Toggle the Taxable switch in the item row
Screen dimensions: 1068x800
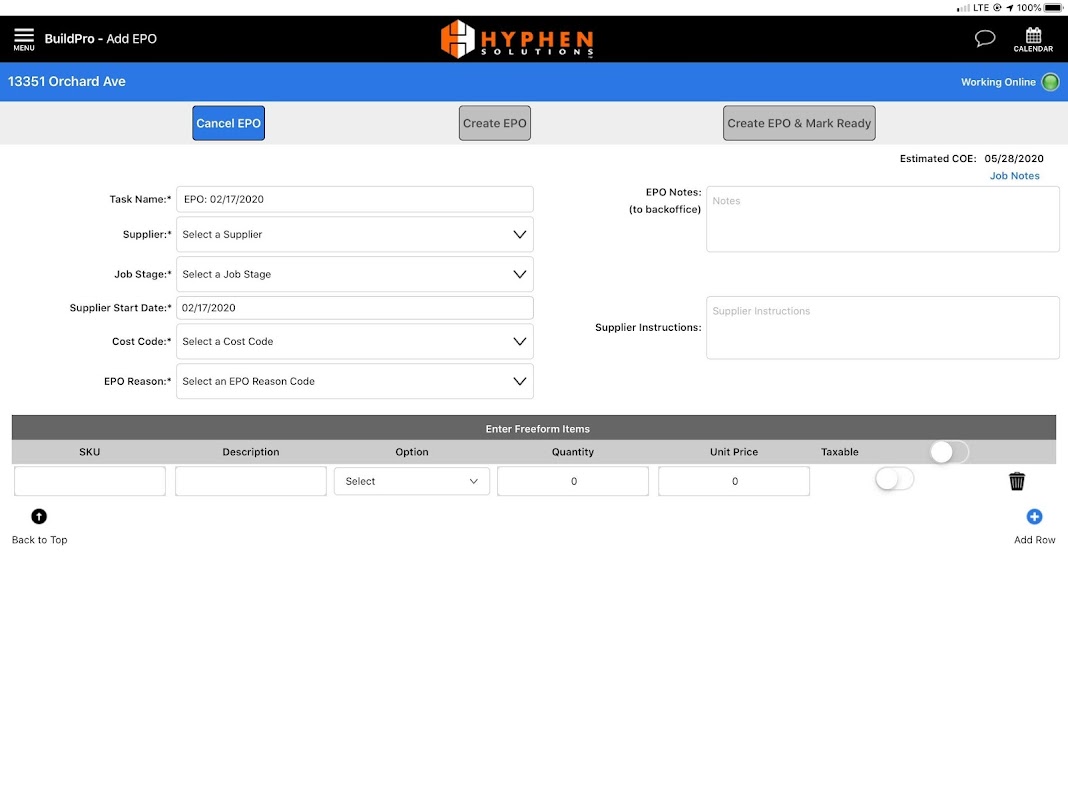pyautogui.click(x=894, y=479)
